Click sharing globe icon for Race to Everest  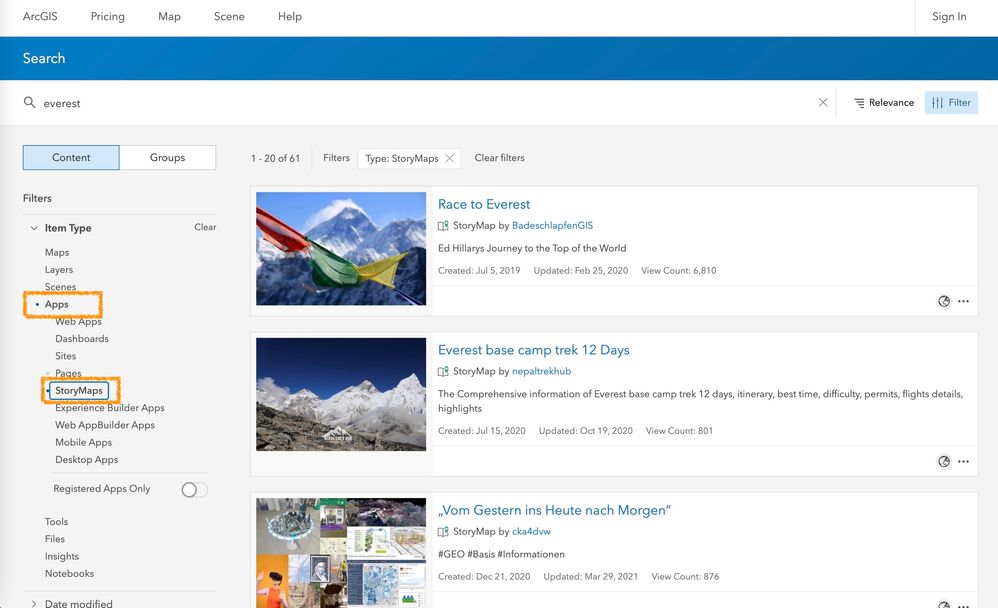click(x=944, y=301)
